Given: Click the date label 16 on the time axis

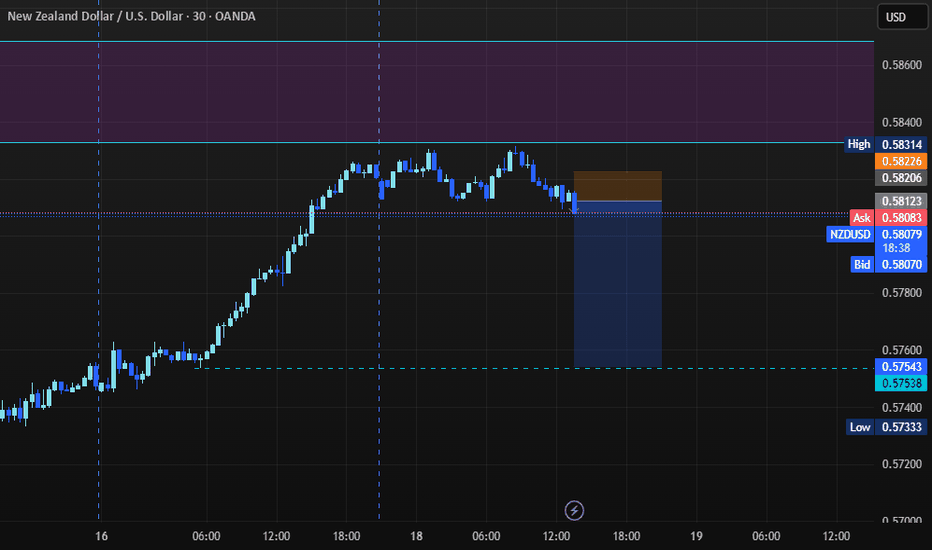Looking at the screenshot, I should [102, 536].
